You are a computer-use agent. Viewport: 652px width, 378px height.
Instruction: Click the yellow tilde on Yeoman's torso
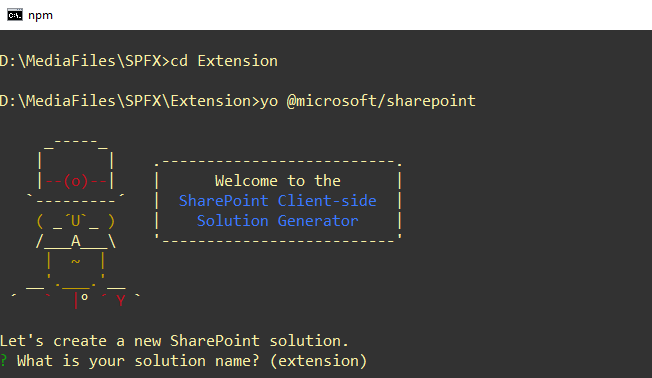[76, 262]
